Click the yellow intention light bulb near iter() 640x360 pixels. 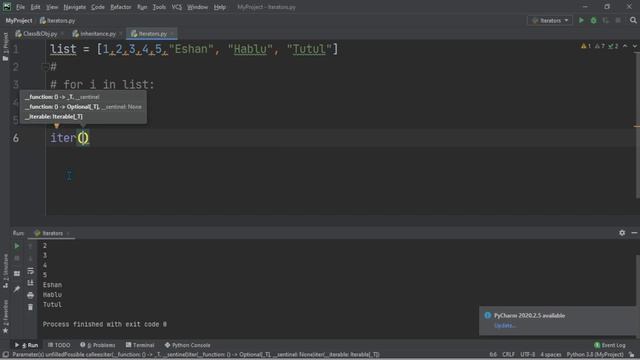point(56,125)
